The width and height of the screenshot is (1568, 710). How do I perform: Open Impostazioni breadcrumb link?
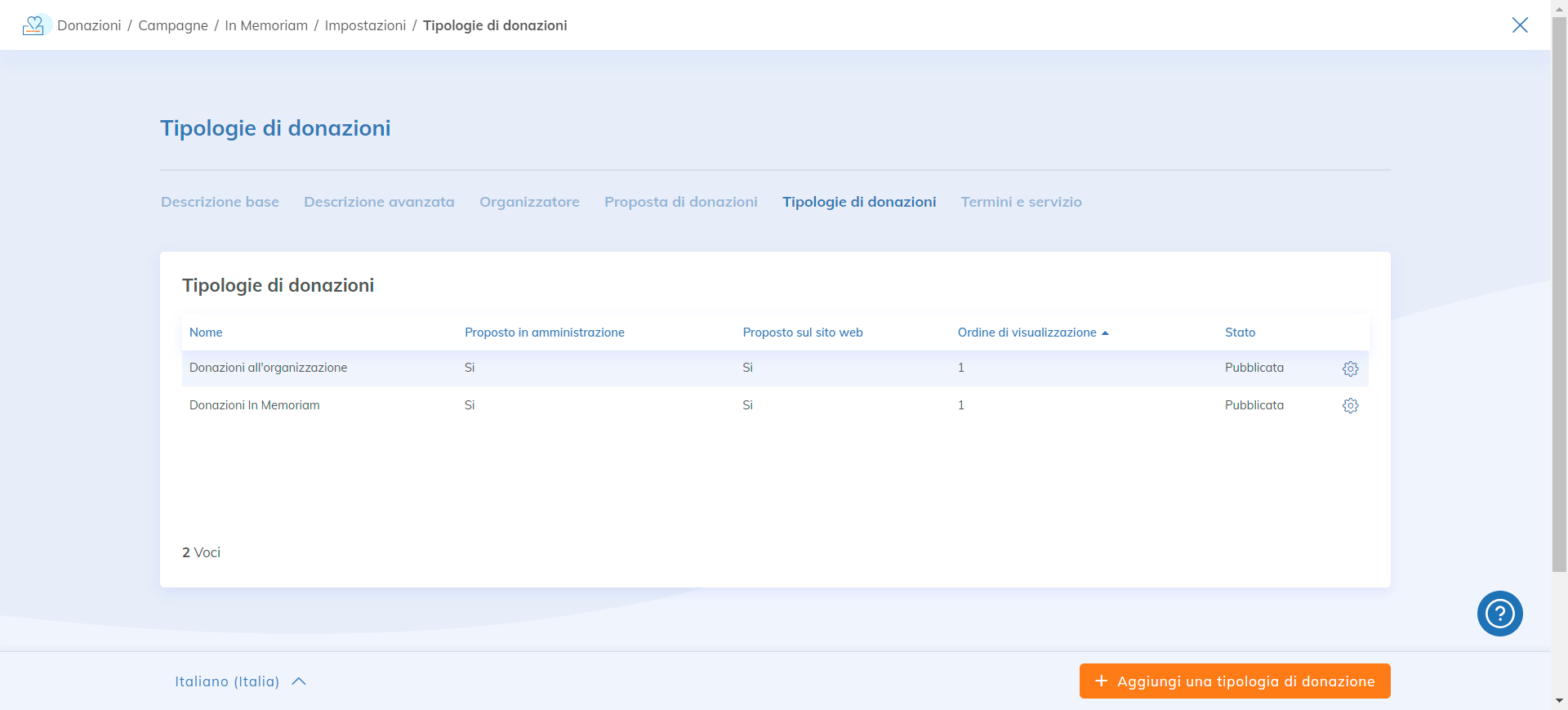tap(365, 25)
